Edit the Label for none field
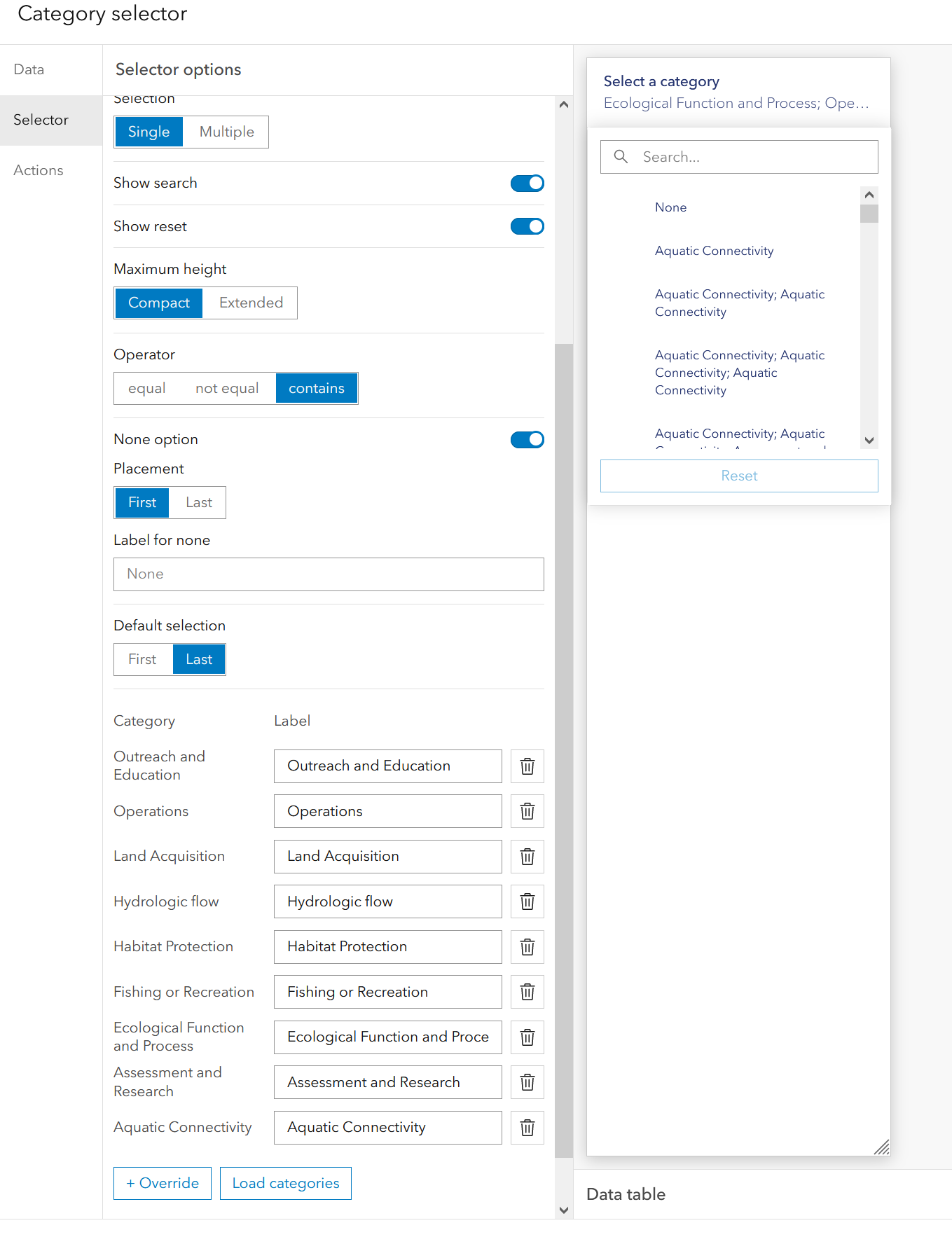Viewport: 952px width, 1251px height. [329, 574]
